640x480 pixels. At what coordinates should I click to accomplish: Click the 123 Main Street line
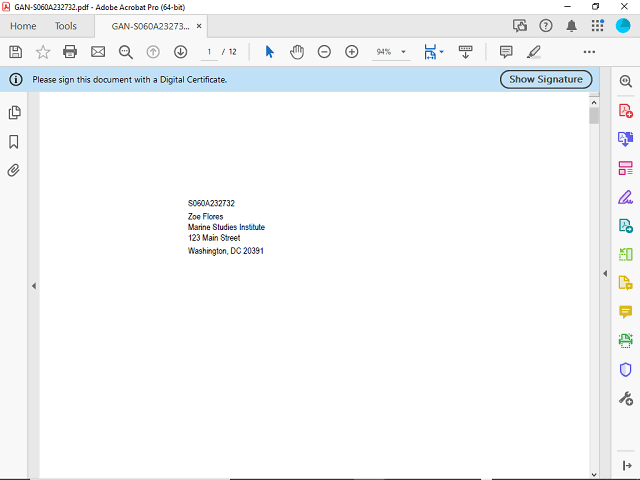214,238
